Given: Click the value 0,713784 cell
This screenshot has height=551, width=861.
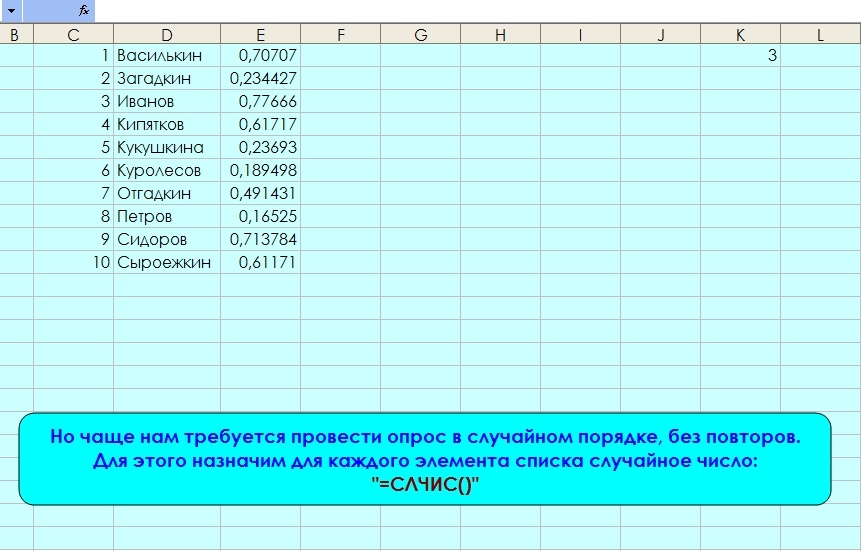Looking at the screenshot, I should pos(261,240).
